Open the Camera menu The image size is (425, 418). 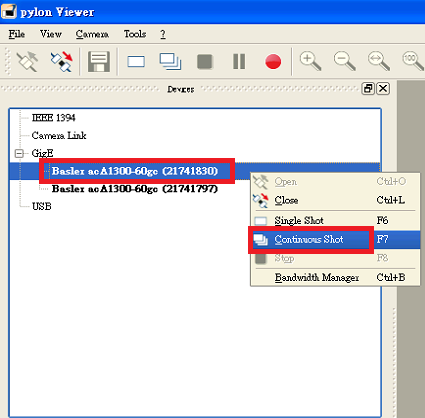pos(92,34)
